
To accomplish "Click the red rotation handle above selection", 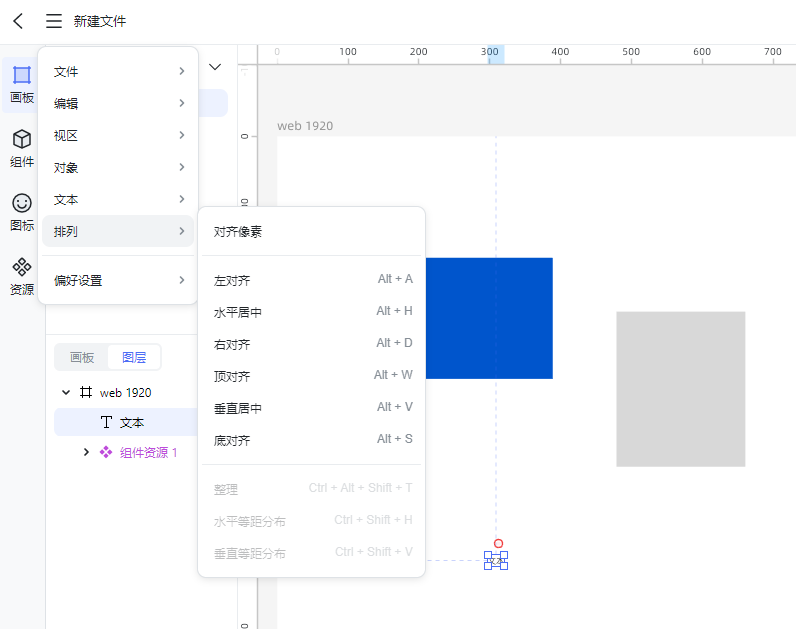I will point(499,544).
